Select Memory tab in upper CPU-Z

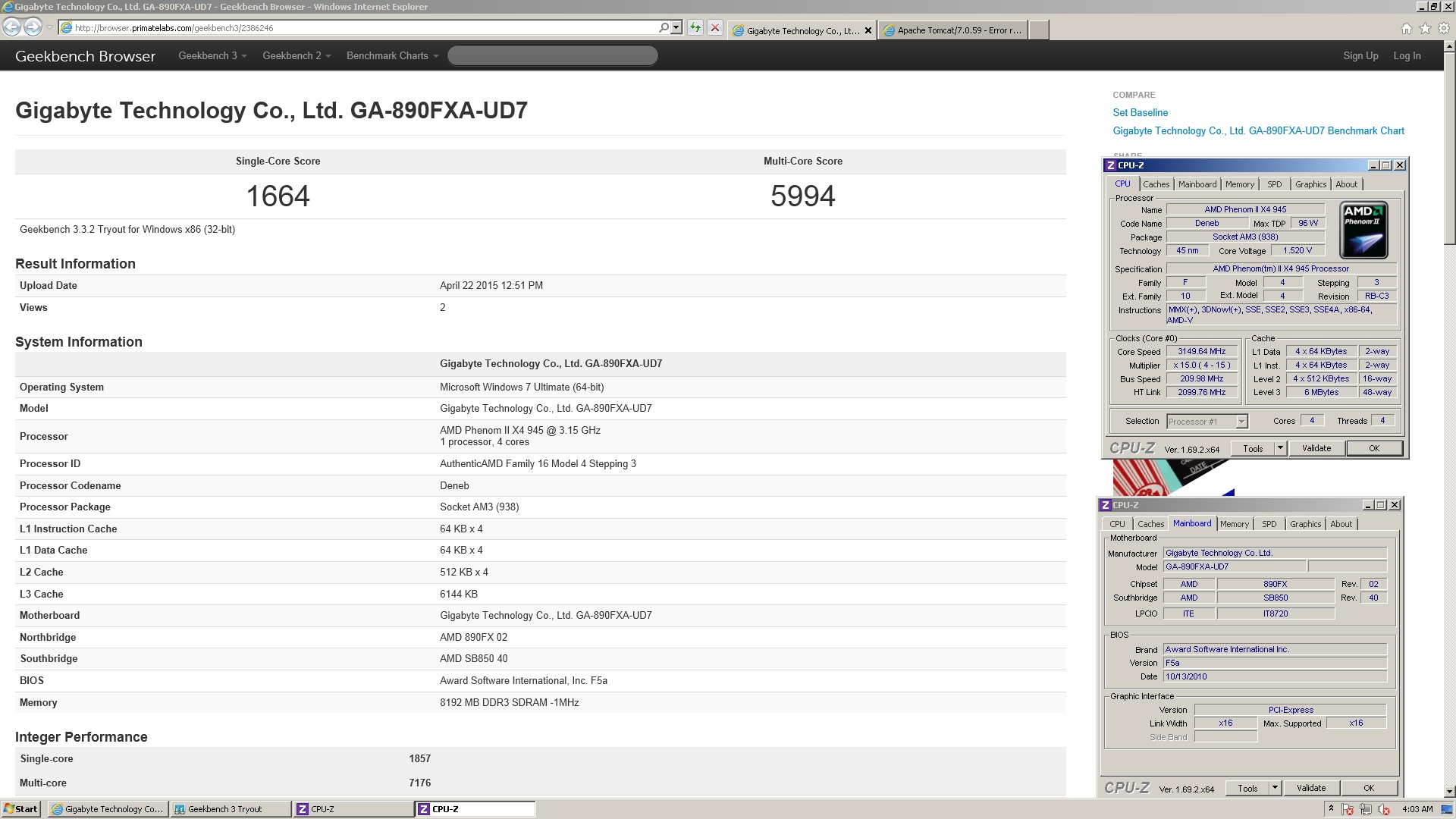pos(1240,184)
